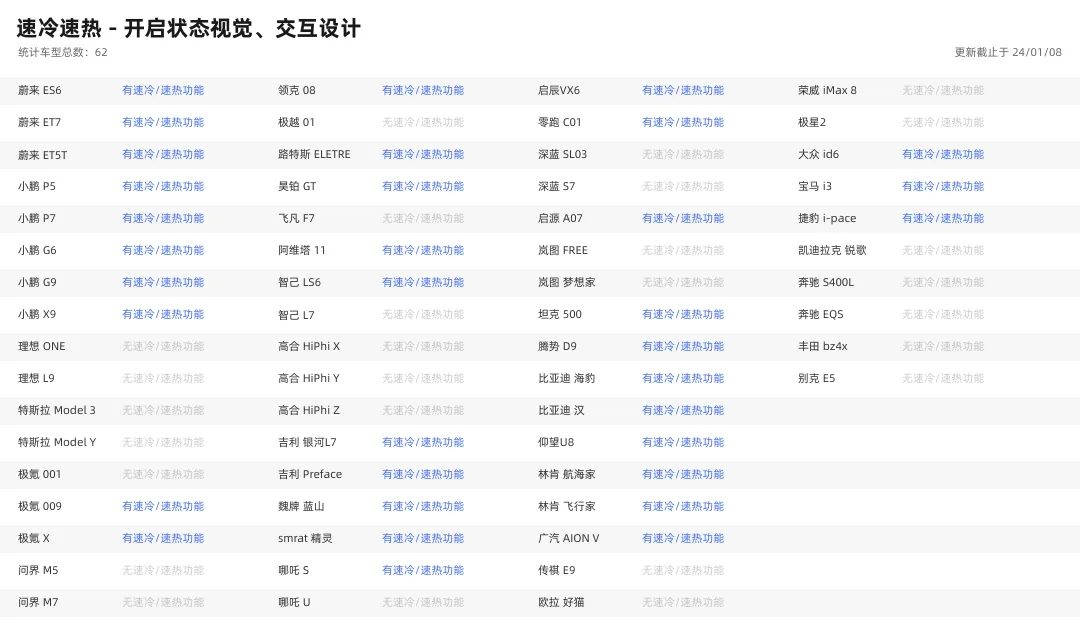Click the greyed status beside 哪吒 U
Viewport: 1080px width, 643px height.
423,602
